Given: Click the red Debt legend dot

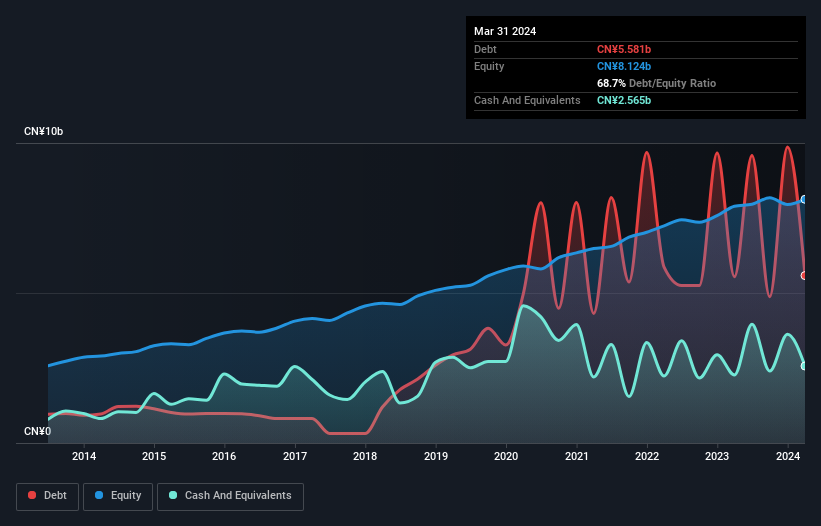Looking at the screenshot, I should [32, 495].
